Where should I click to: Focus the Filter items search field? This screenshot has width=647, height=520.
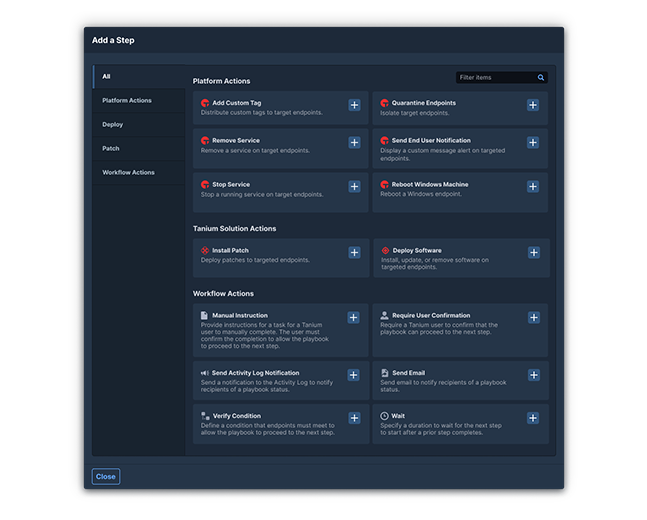(x=502, y=78)
